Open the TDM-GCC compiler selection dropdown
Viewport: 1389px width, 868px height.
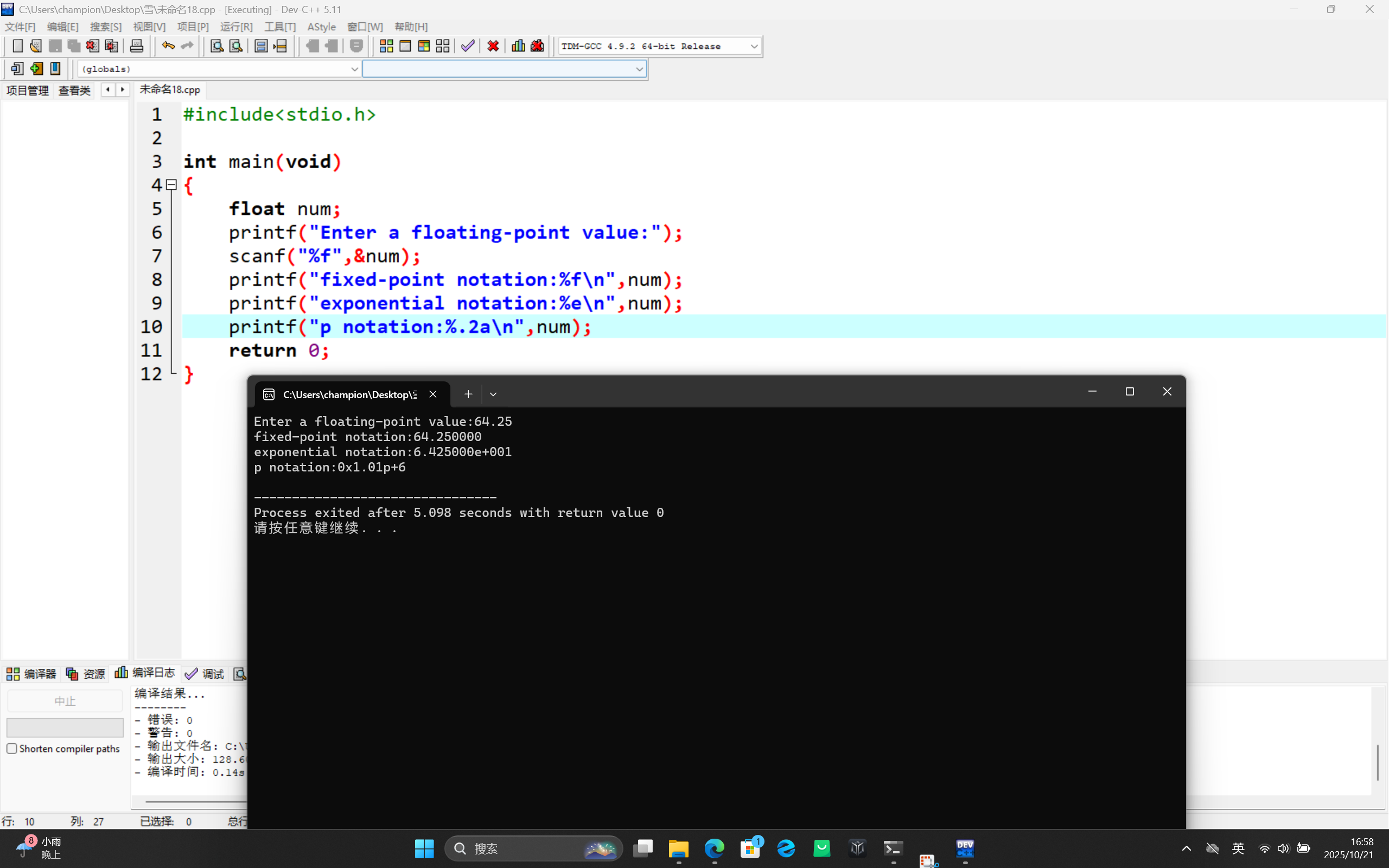[754, 47]
